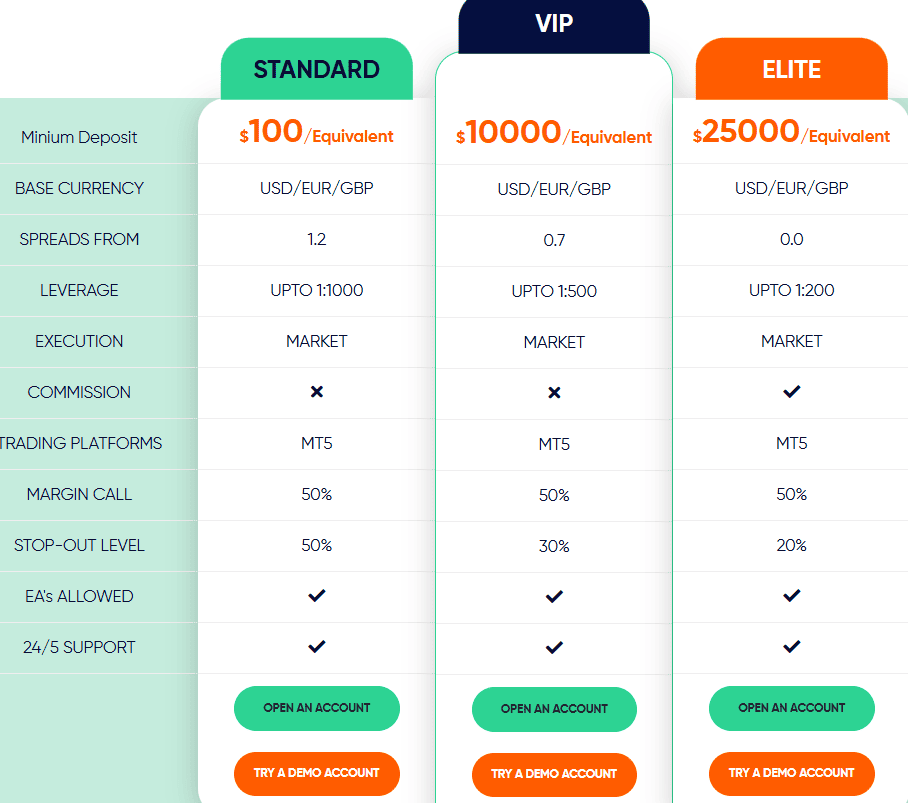The height and width of the screenshot is (803, 908).
Task: Try a demo account for VIP
Action: [554, 773]
